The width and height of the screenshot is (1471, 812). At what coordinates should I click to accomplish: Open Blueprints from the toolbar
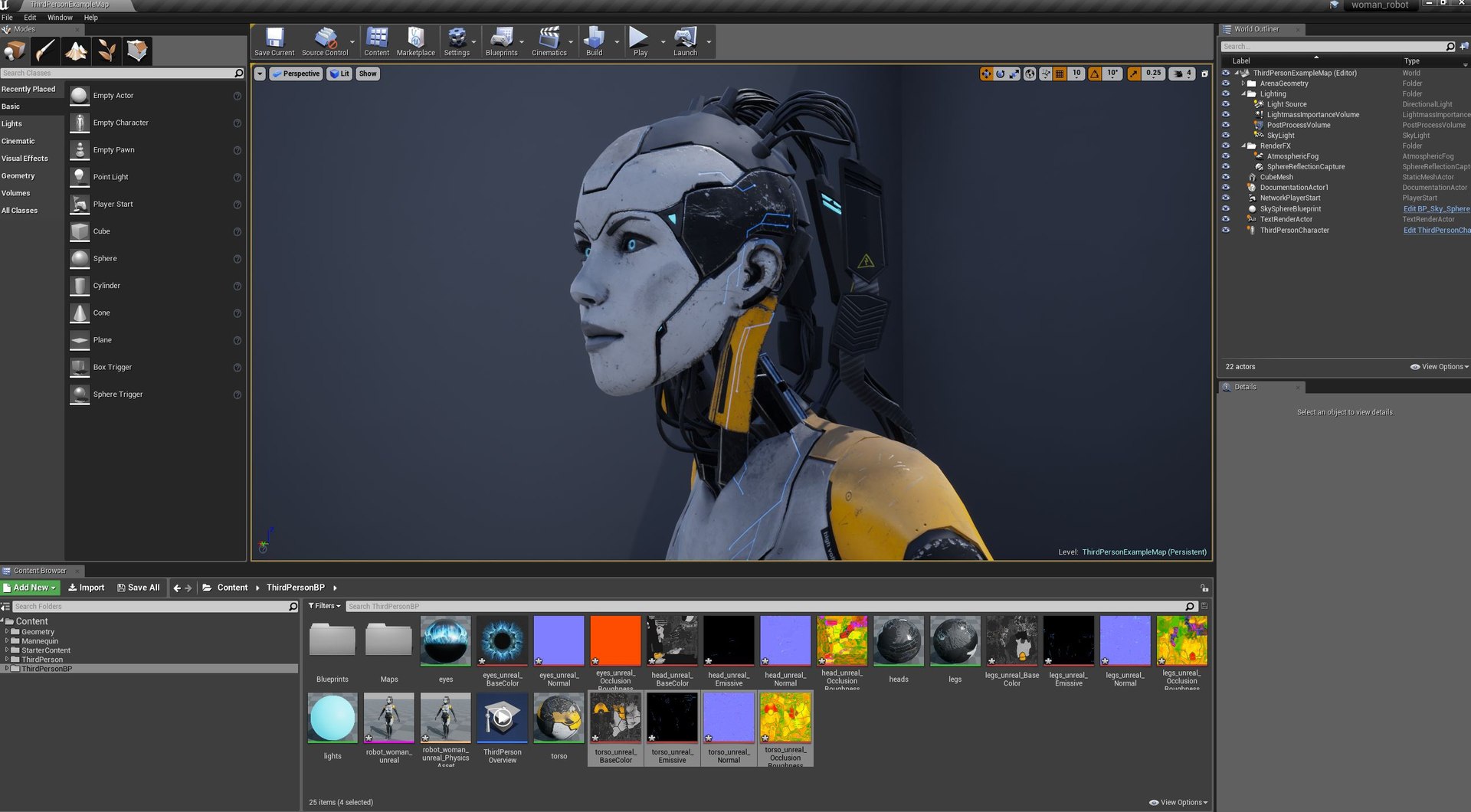tap(501, 41)
